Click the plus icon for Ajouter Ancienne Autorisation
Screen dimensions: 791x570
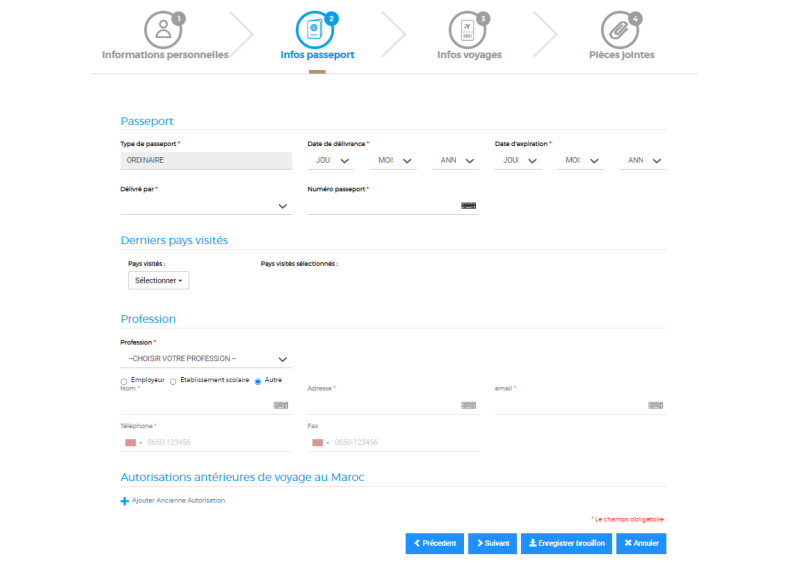click(125, 501)
